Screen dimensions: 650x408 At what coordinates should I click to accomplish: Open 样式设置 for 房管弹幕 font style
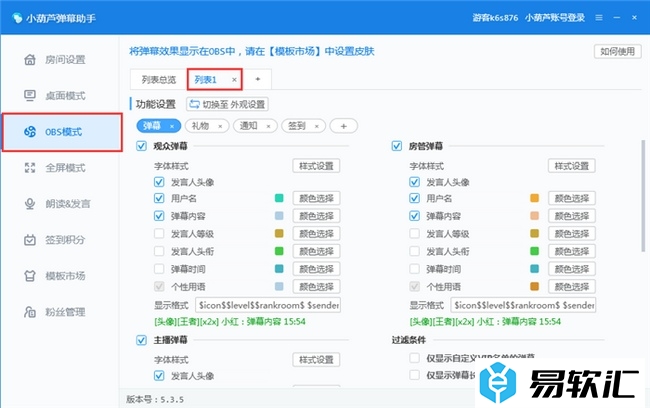572,166
